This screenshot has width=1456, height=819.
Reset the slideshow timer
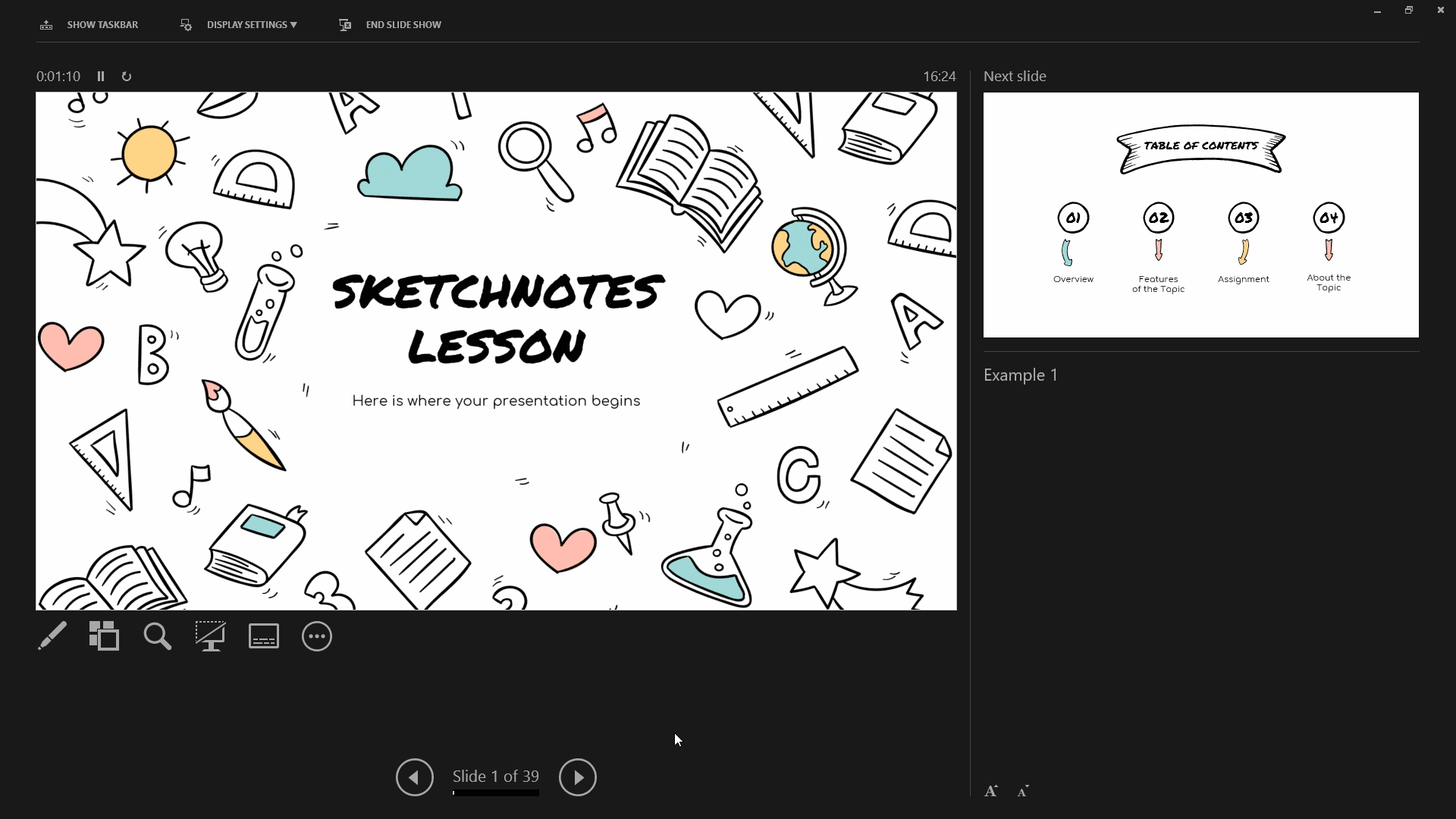(127, 76)
